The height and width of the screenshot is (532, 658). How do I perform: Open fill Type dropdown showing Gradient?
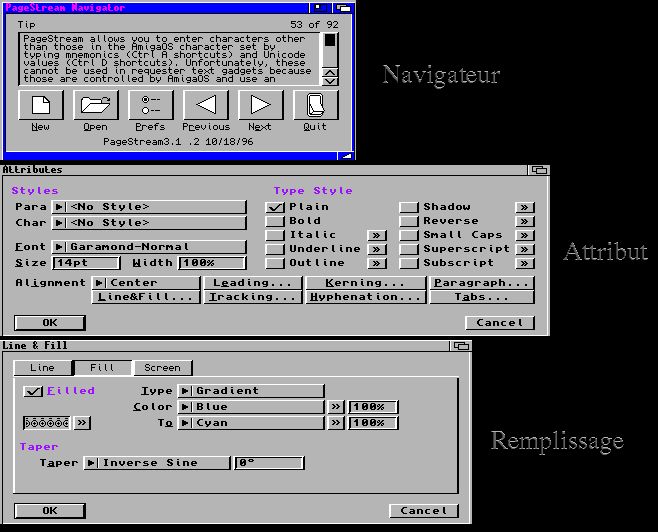pyautogui.click(x=251, y=391)
